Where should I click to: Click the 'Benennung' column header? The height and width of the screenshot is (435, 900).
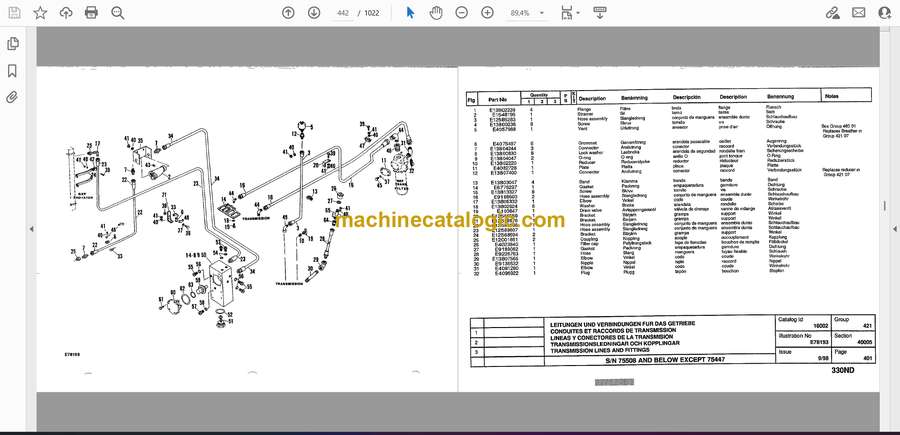pos(781,97)
